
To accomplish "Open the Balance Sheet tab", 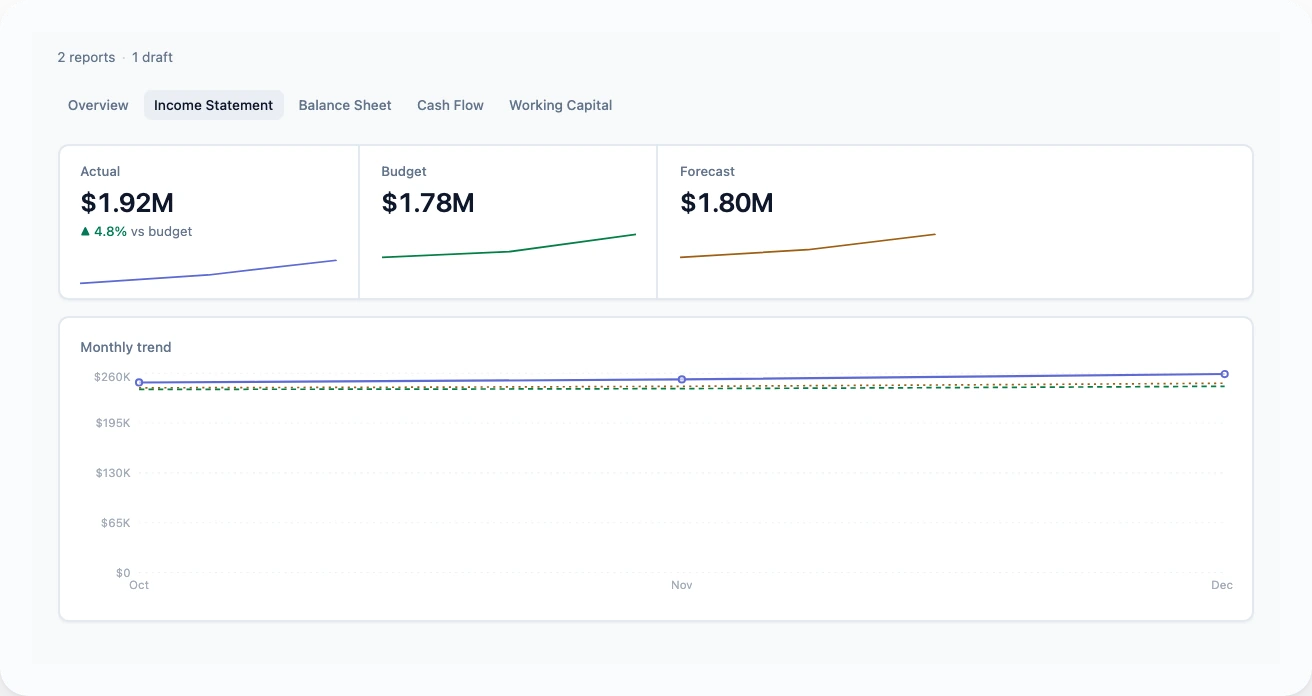I will coord(345,105).
